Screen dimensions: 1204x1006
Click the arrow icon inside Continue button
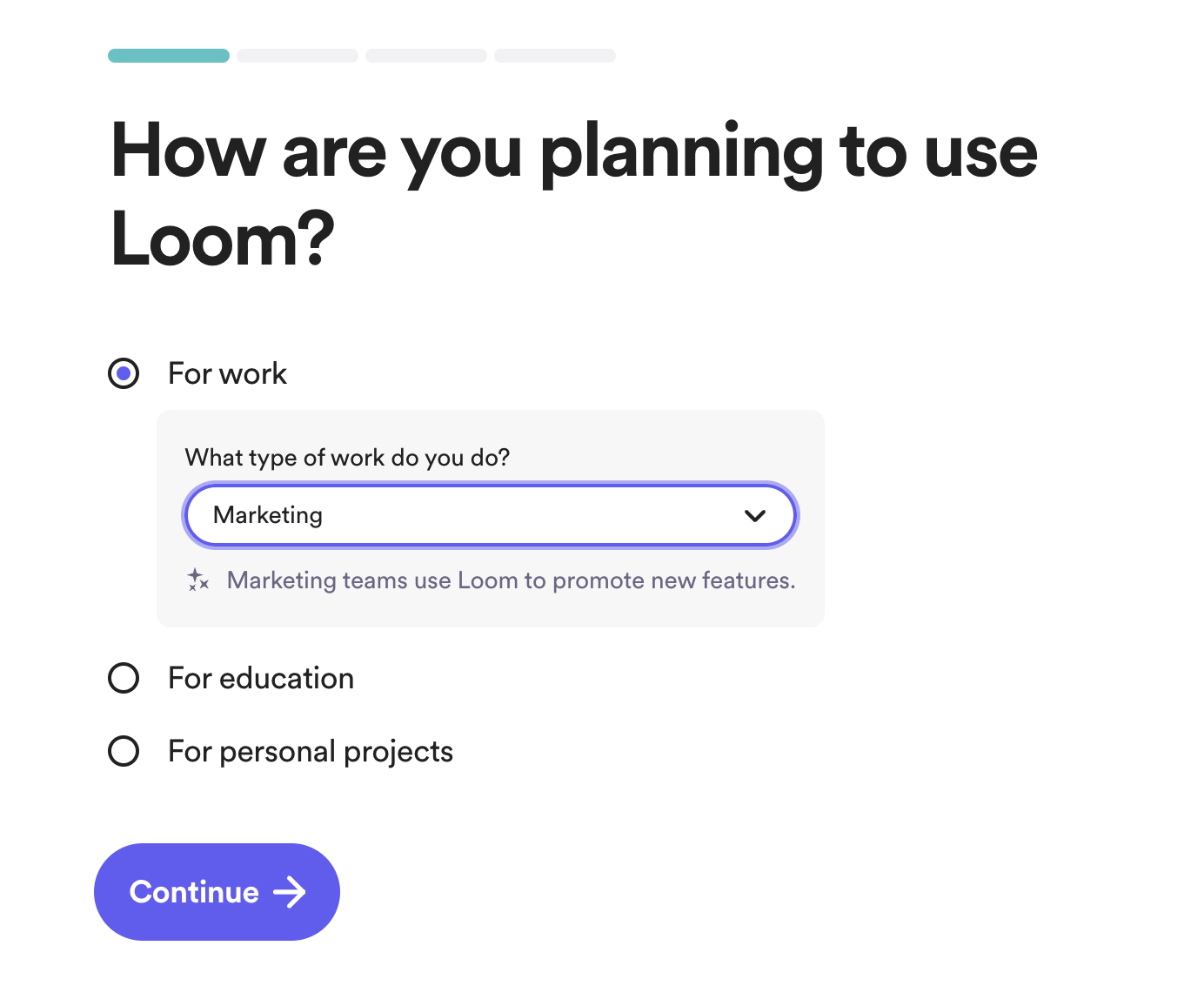tap(290, 892)
